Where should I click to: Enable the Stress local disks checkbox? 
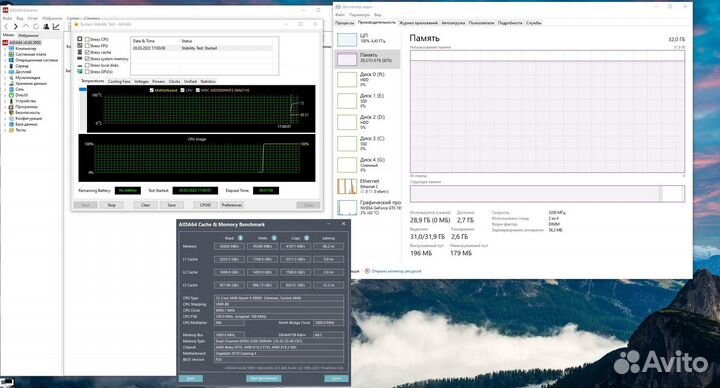coord(87,65)
